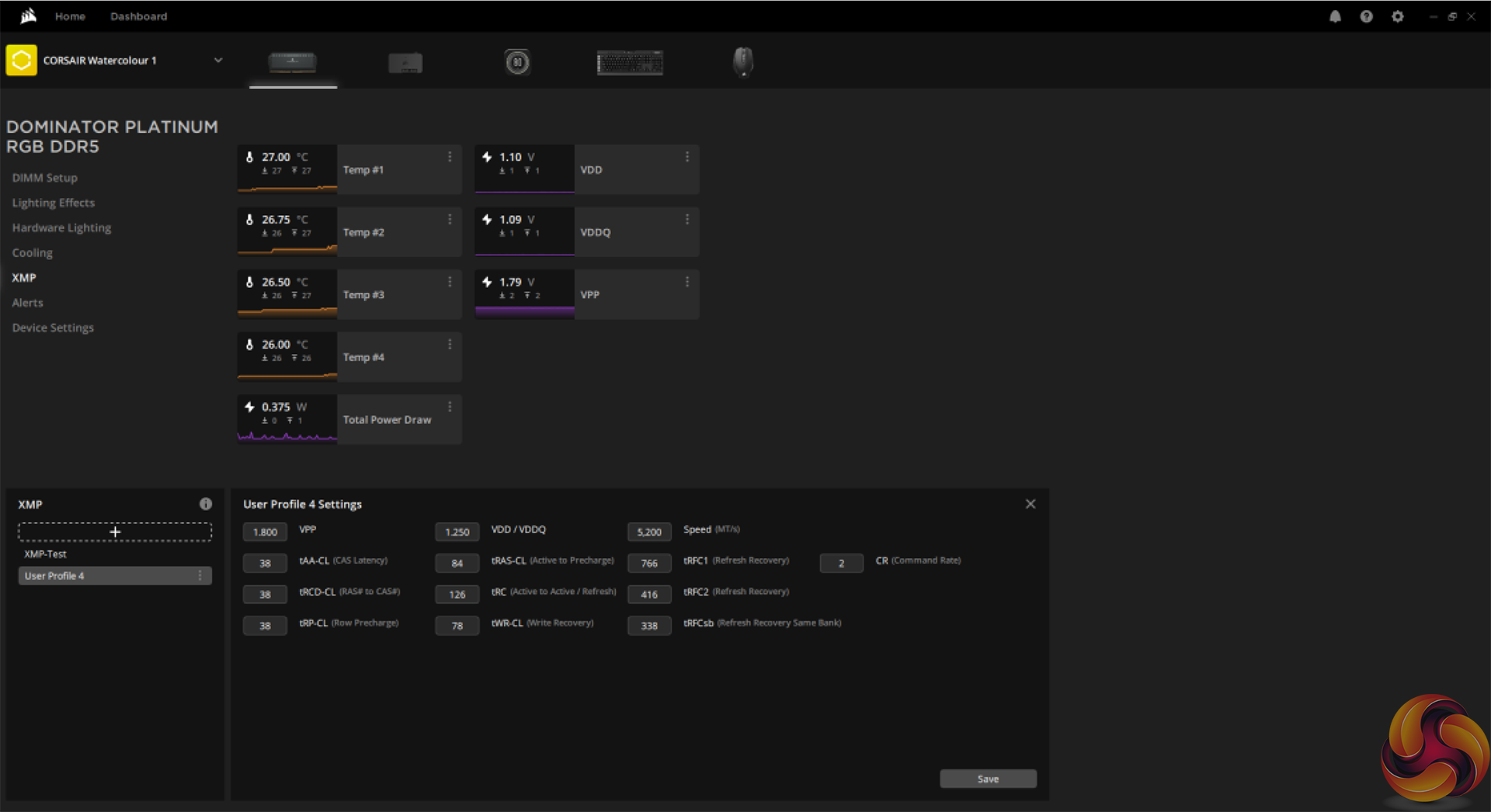Open the Dashboard tab
The width and height of the screenshot is (1491, 812).
coord(138,16)
